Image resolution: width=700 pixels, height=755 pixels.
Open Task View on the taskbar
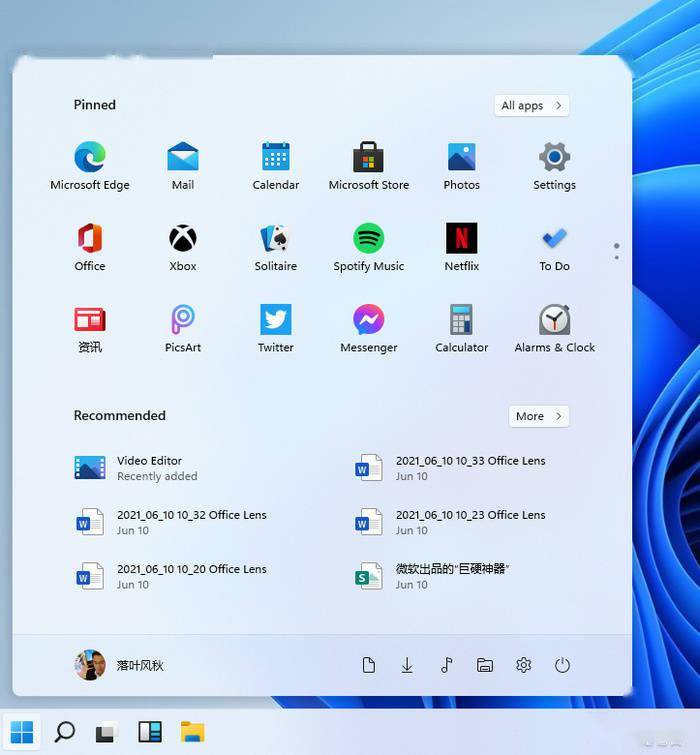pos(106,732)
